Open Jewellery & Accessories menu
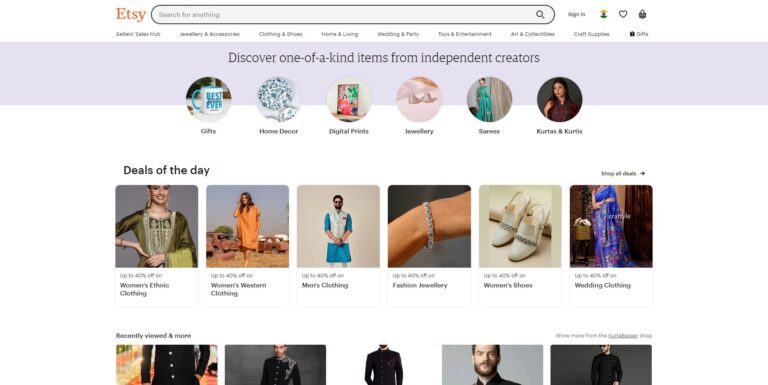 210,34
